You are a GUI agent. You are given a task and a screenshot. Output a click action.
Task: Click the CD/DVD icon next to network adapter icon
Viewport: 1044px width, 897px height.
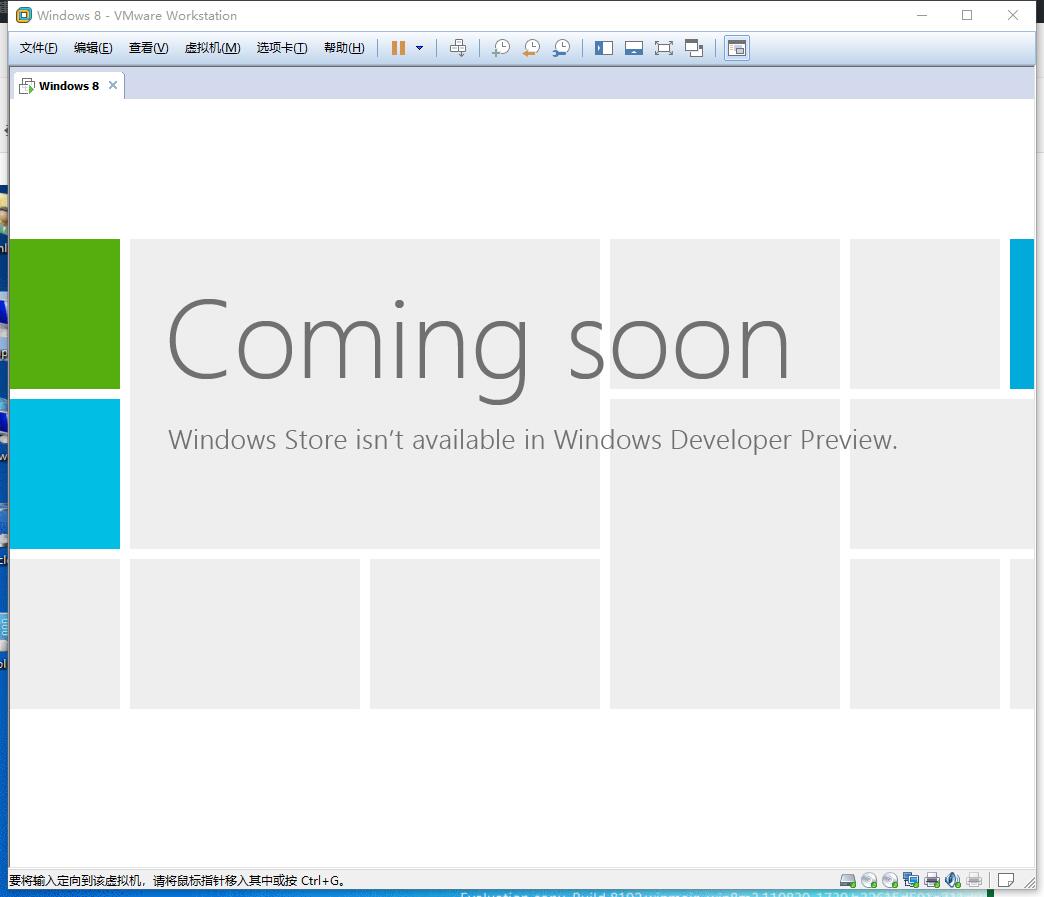pos(890,880)
